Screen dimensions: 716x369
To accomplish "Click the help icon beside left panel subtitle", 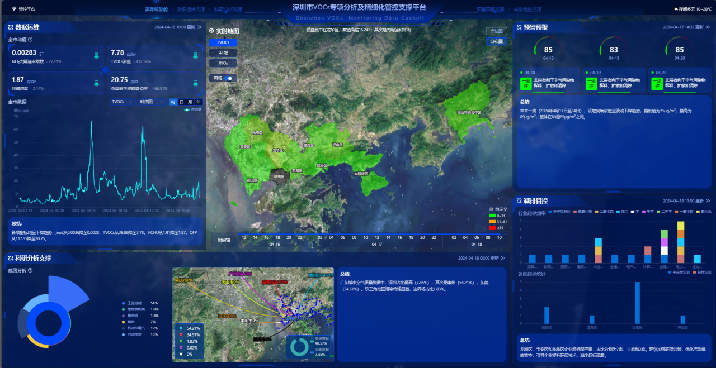I will [x=30, y=39].
